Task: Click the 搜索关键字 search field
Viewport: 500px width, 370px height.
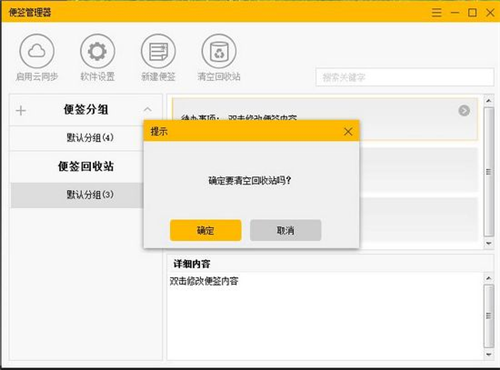Action: [404, 77]
